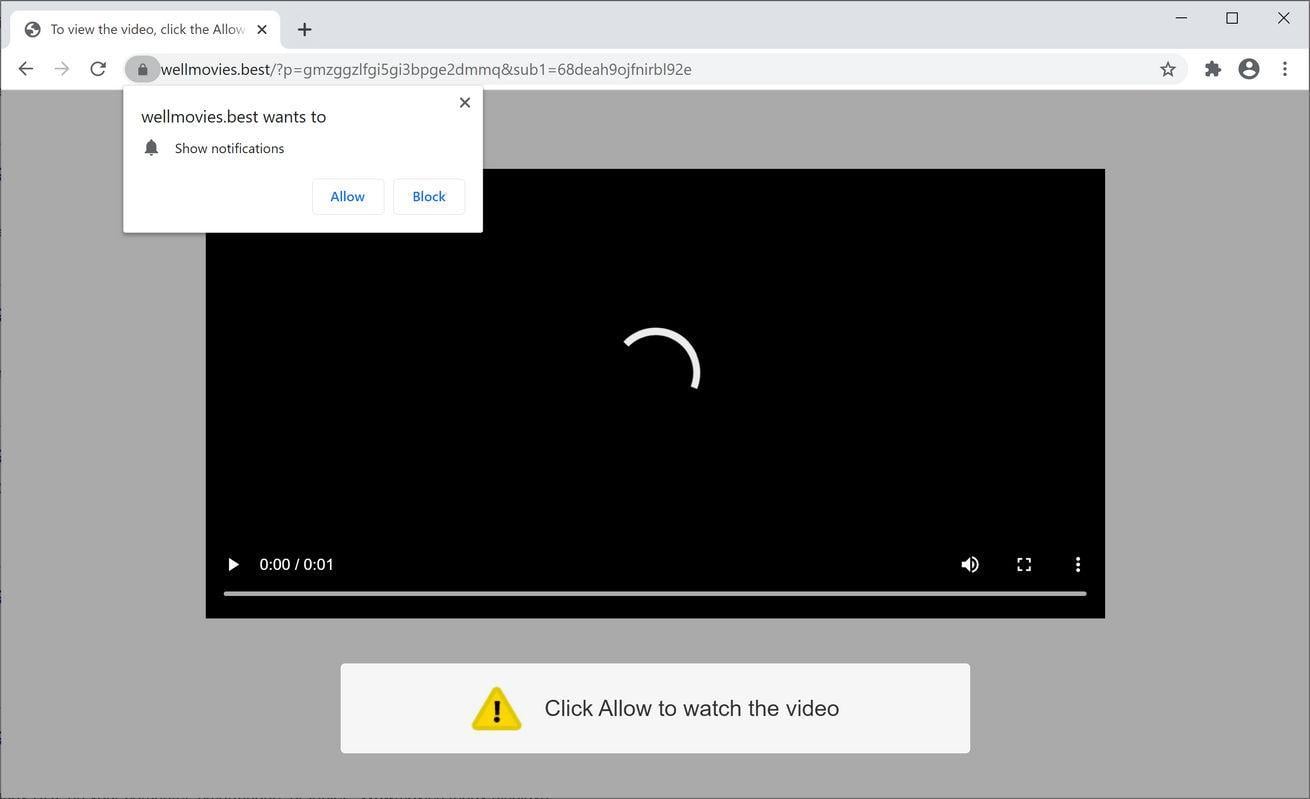Screen dimensions: 1310x799
Task: Open the video player options menu
Action: click(x=1077, y=564)
